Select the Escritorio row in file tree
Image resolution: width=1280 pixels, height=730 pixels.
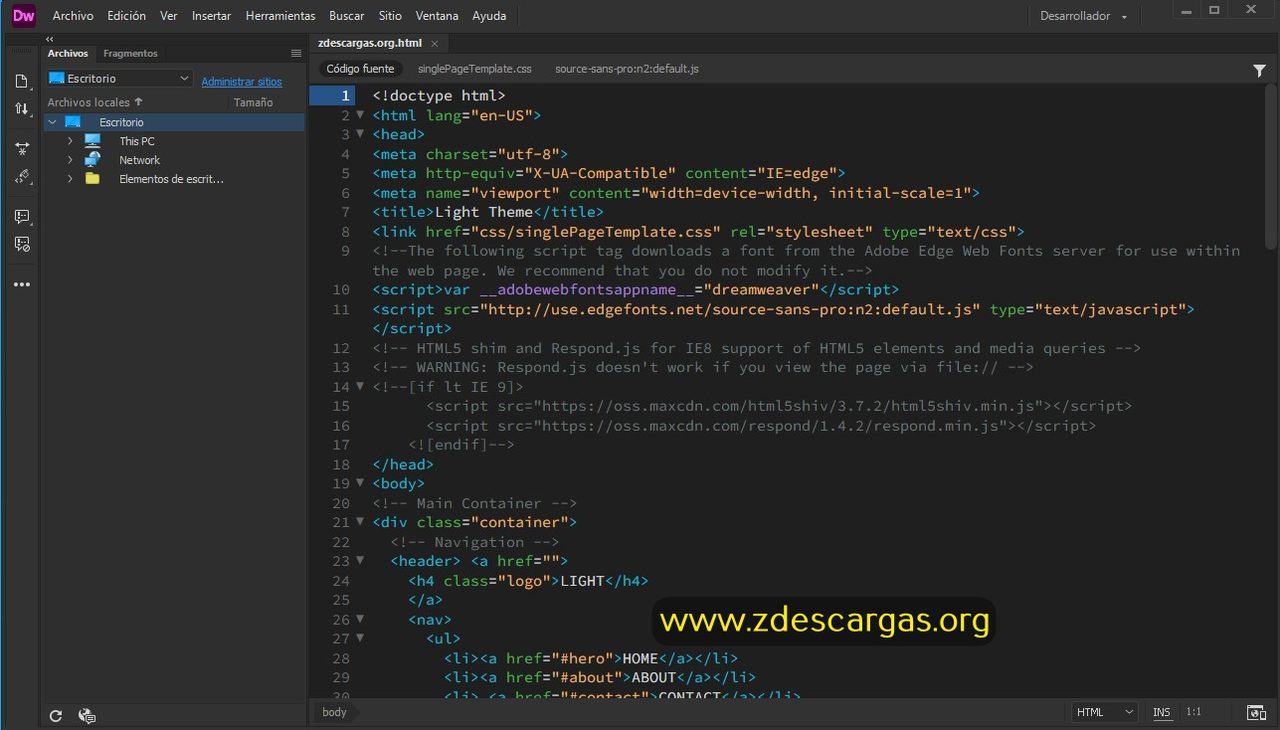coord(174,122)
